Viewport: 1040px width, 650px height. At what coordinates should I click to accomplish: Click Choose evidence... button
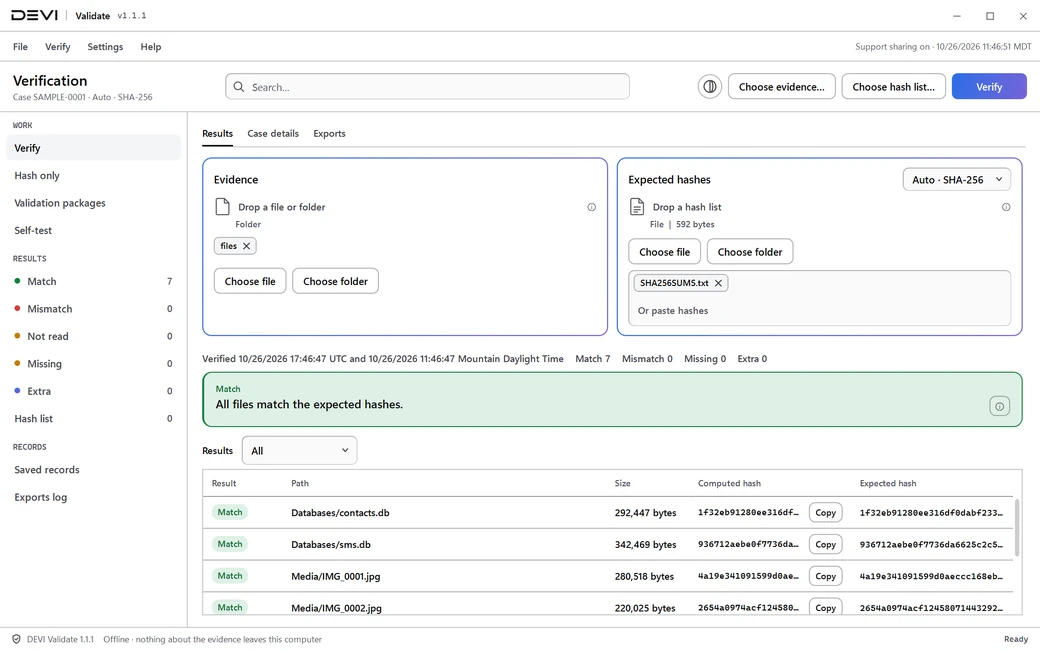781,87
